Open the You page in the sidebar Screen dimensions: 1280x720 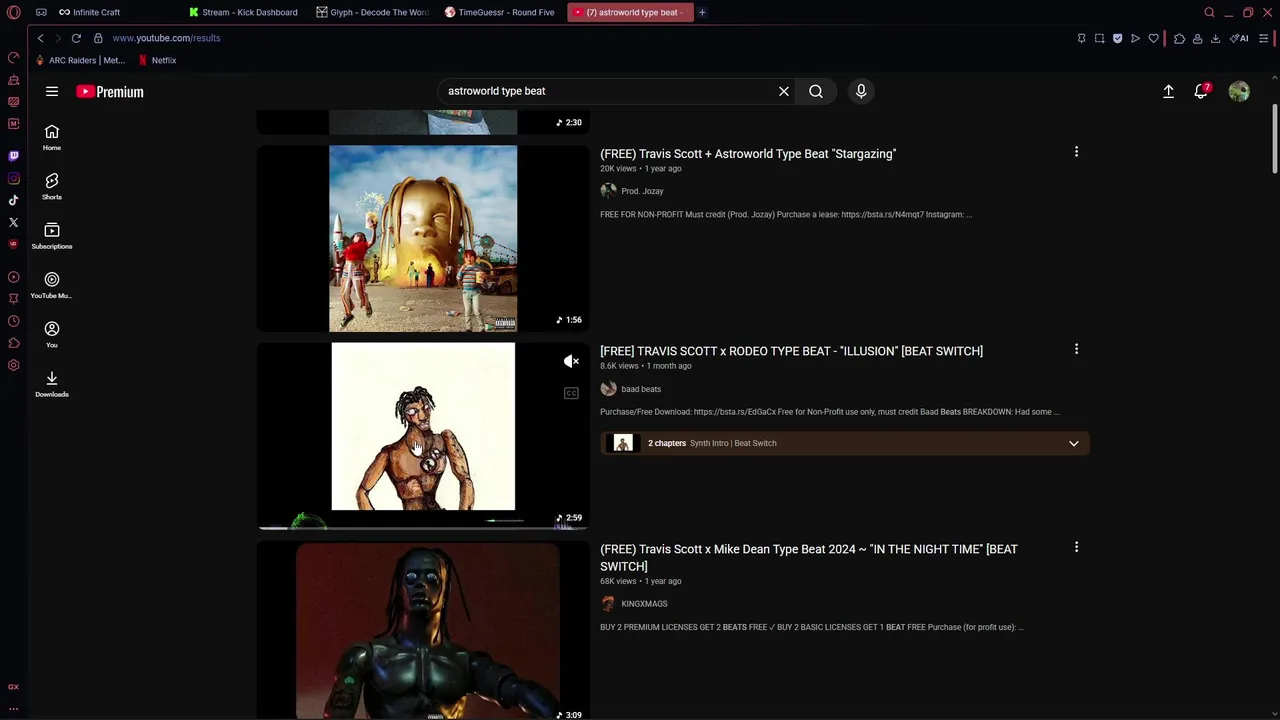pos(52,334)
